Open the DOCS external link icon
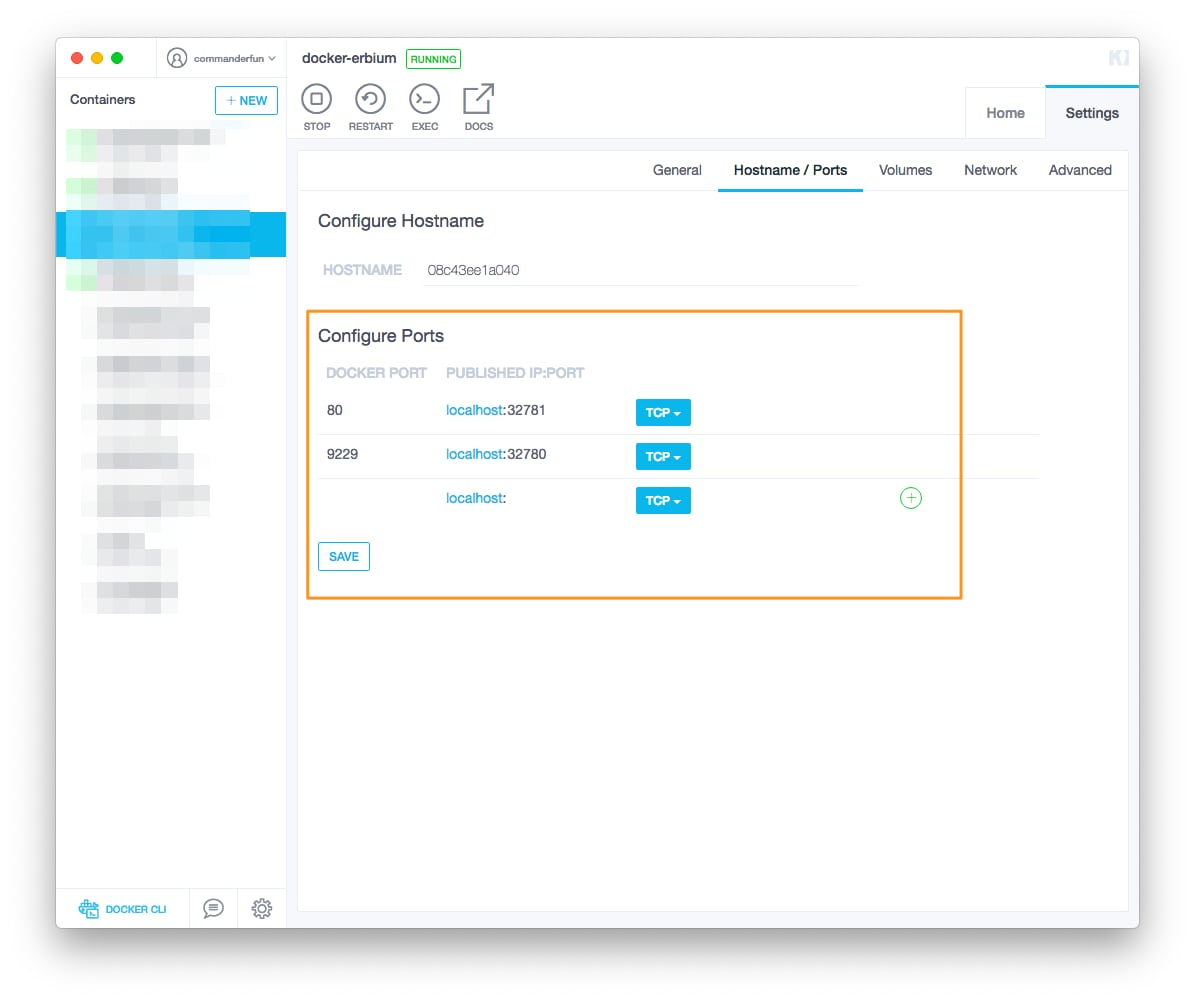This screenshot has height=1002, width=1195. tap(478, 100)
